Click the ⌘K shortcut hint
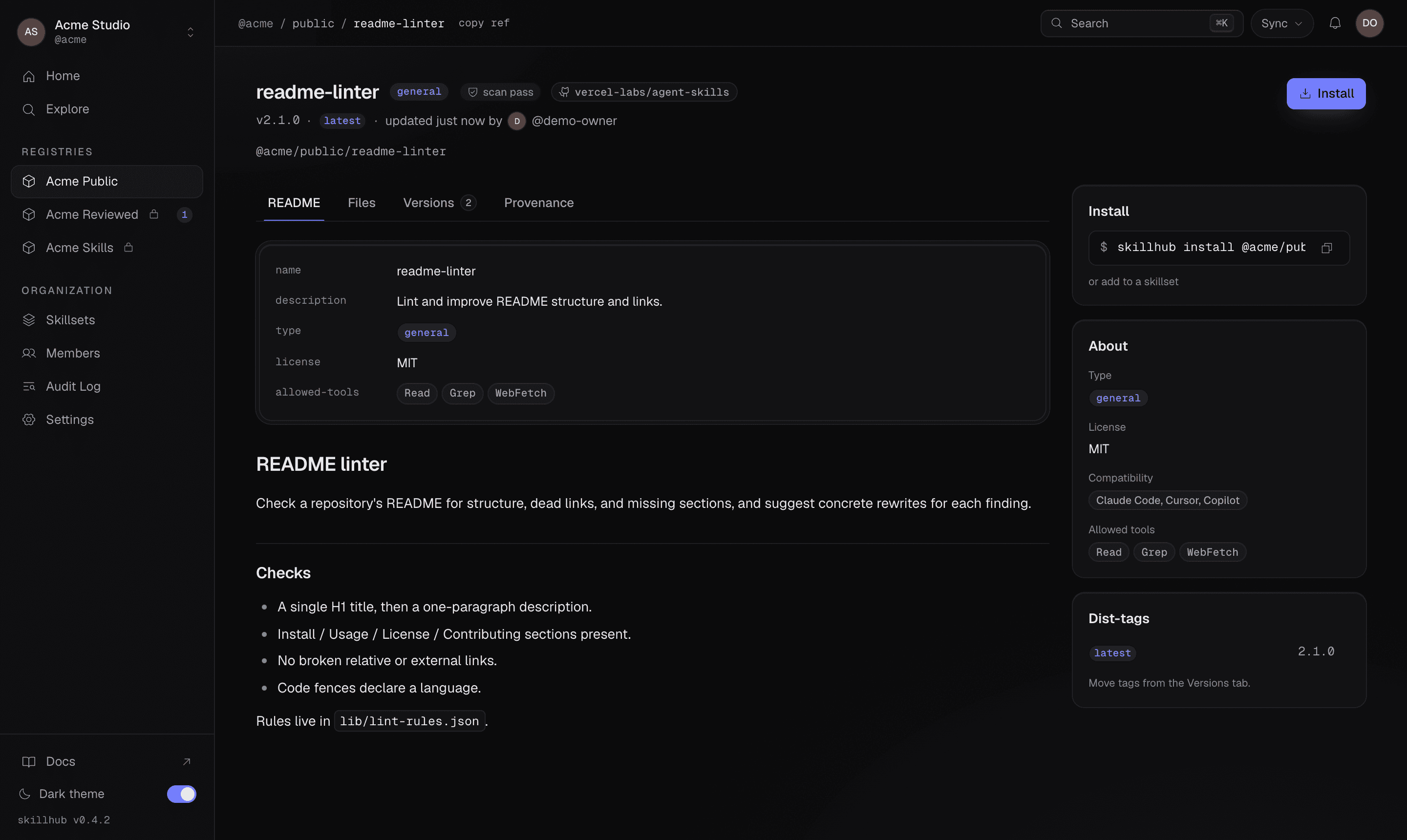Viewport: 1407px width, 840px height. point(1221,23)
